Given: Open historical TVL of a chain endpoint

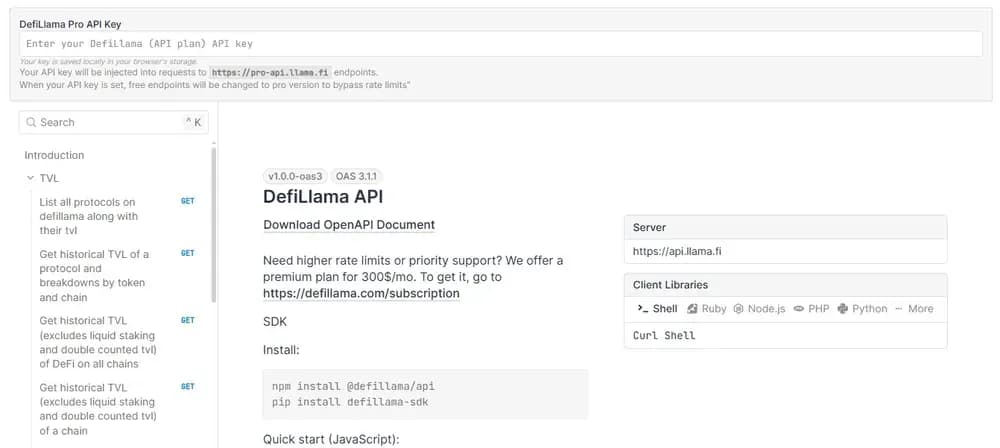Looking at the screenshot, I should pos(117,409).
